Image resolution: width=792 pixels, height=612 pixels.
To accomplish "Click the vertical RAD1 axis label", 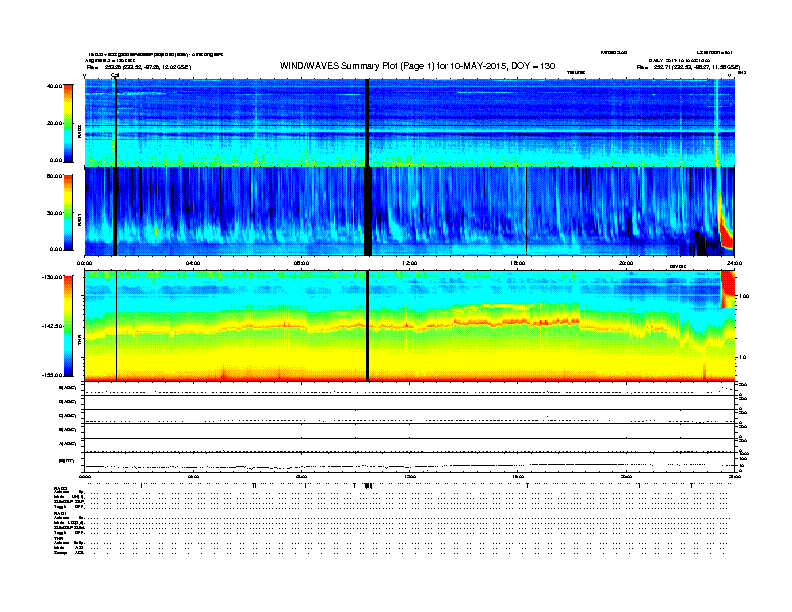I will [79, 219].
